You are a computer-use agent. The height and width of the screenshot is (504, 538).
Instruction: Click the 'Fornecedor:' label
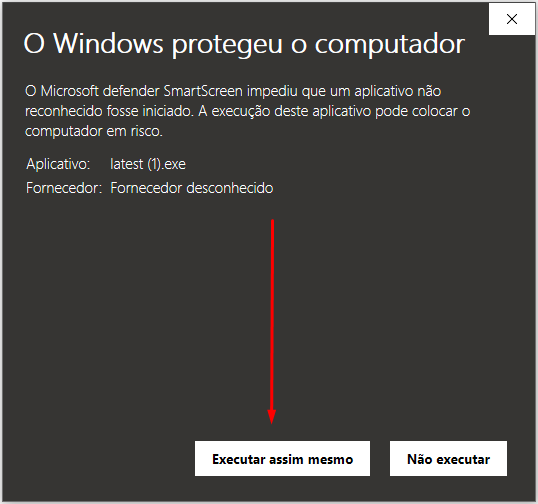tap(64, 188)
